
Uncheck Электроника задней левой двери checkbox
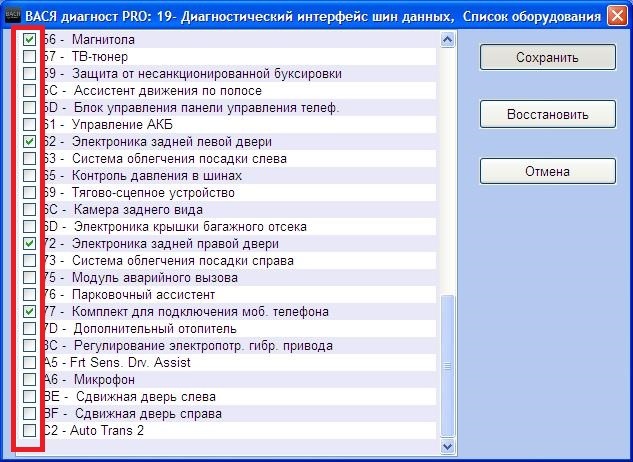pyautogui.click(x=29, y=141)
